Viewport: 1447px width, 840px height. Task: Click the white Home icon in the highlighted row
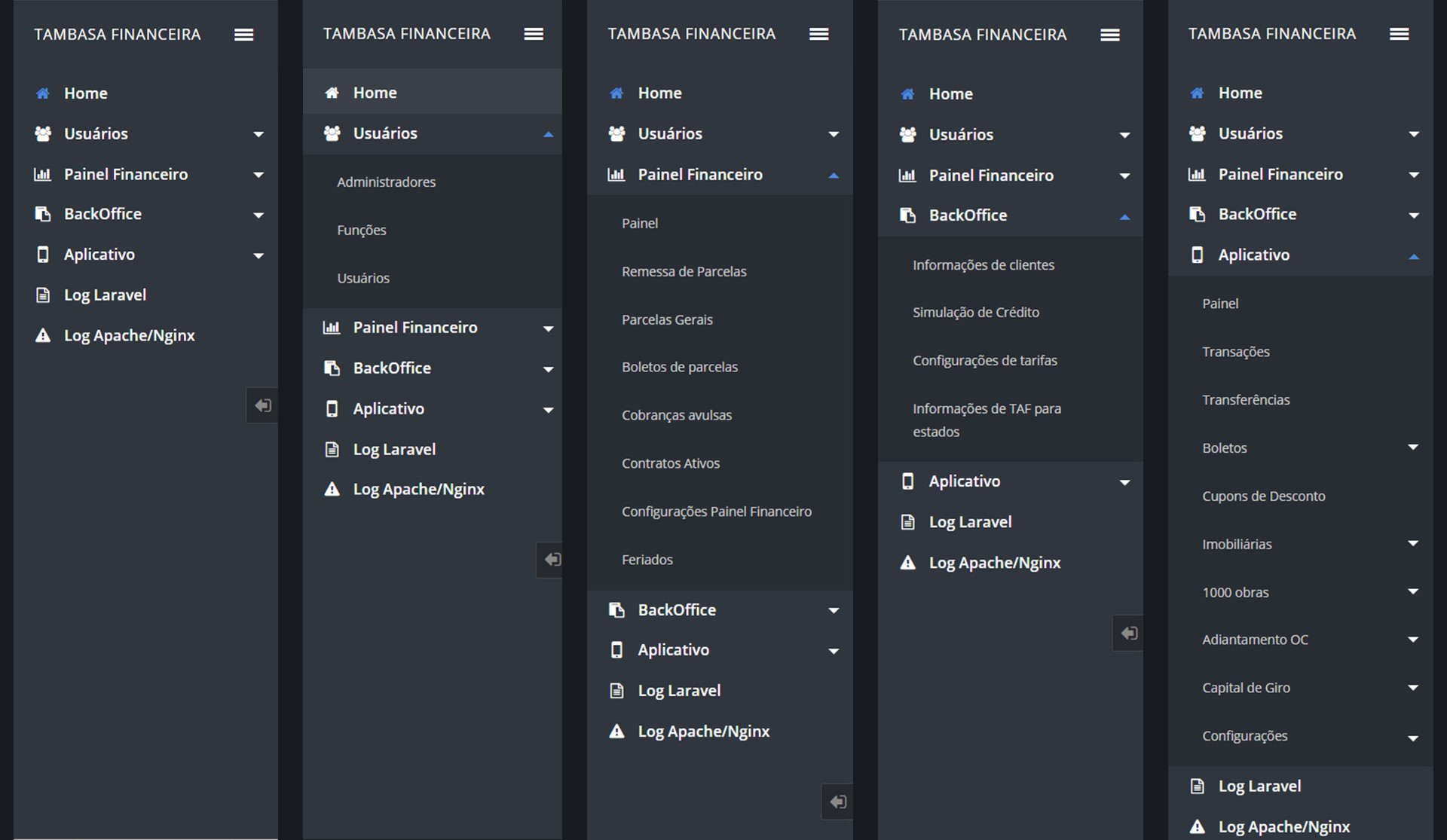click(x=332, y=93)
